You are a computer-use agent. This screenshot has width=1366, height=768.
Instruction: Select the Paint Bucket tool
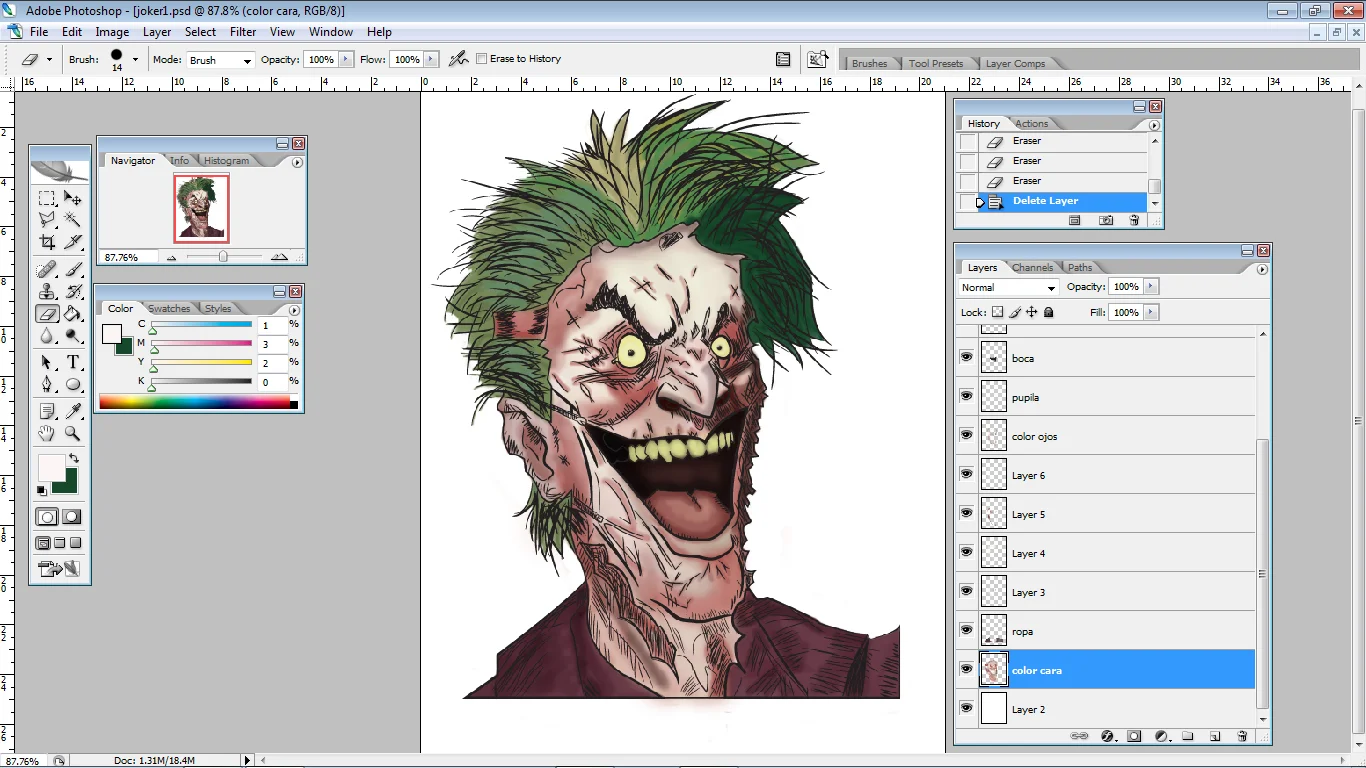[x=73, y=313]
